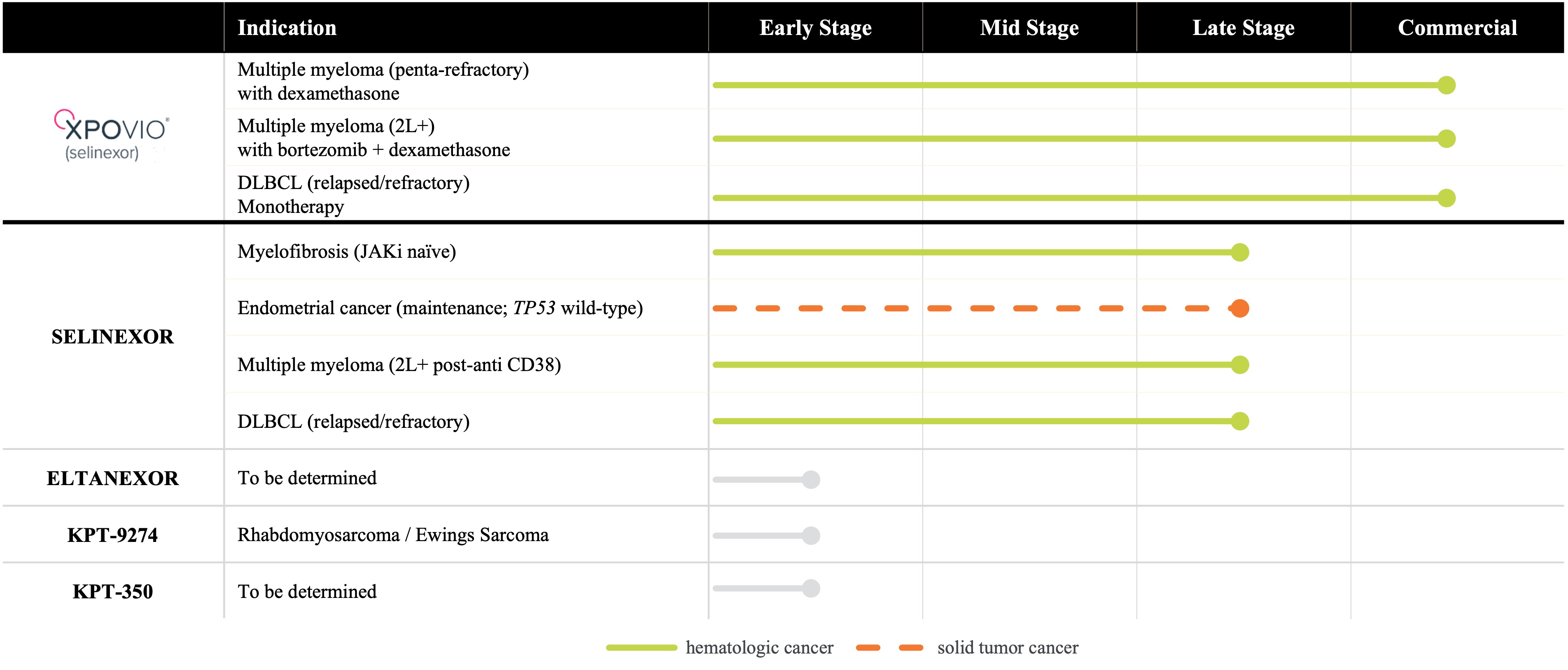Select the Commercial column header
The image size is (1568, 670).
[1457, 28]
